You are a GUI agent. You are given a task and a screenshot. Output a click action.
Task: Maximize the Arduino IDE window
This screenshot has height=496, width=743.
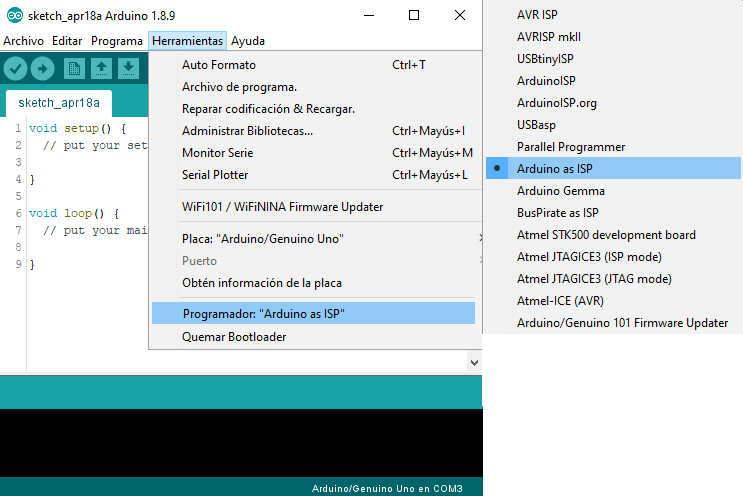point(414,15)
